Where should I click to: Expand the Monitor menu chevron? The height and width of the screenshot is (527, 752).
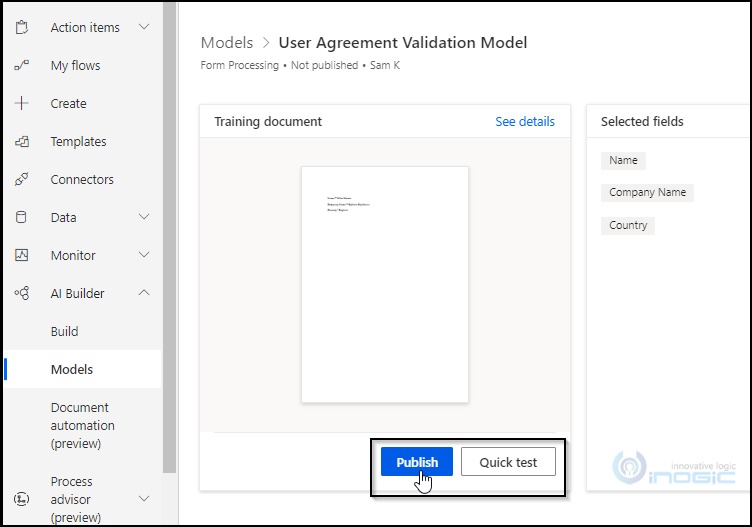[x=144, y=255]
